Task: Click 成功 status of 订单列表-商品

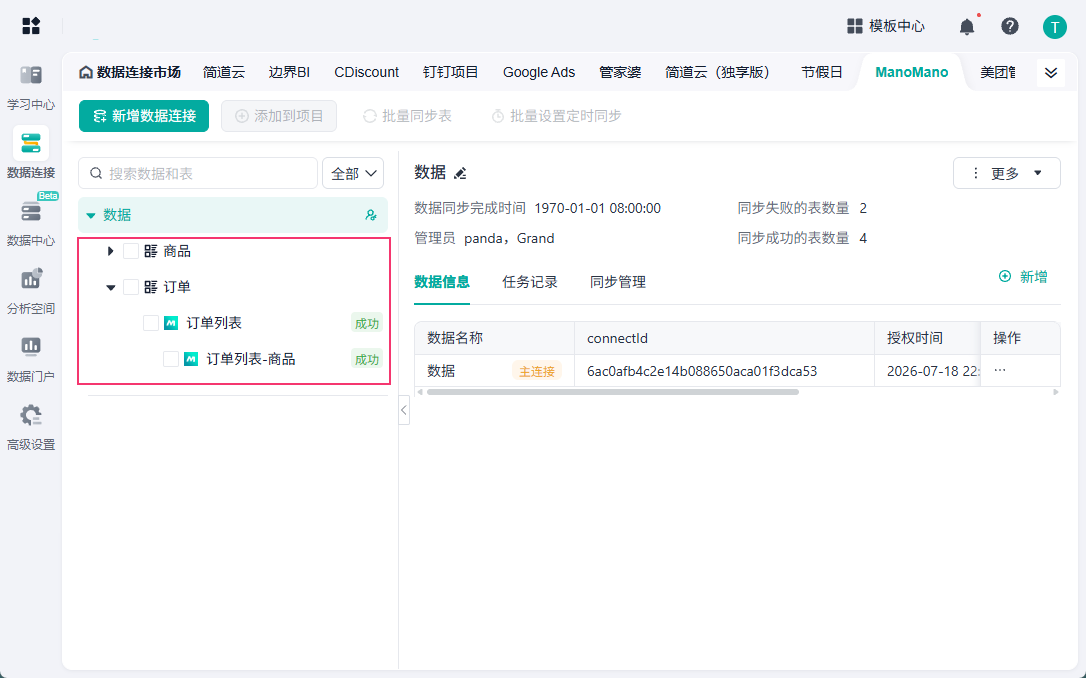Action: tap(366, 359)
